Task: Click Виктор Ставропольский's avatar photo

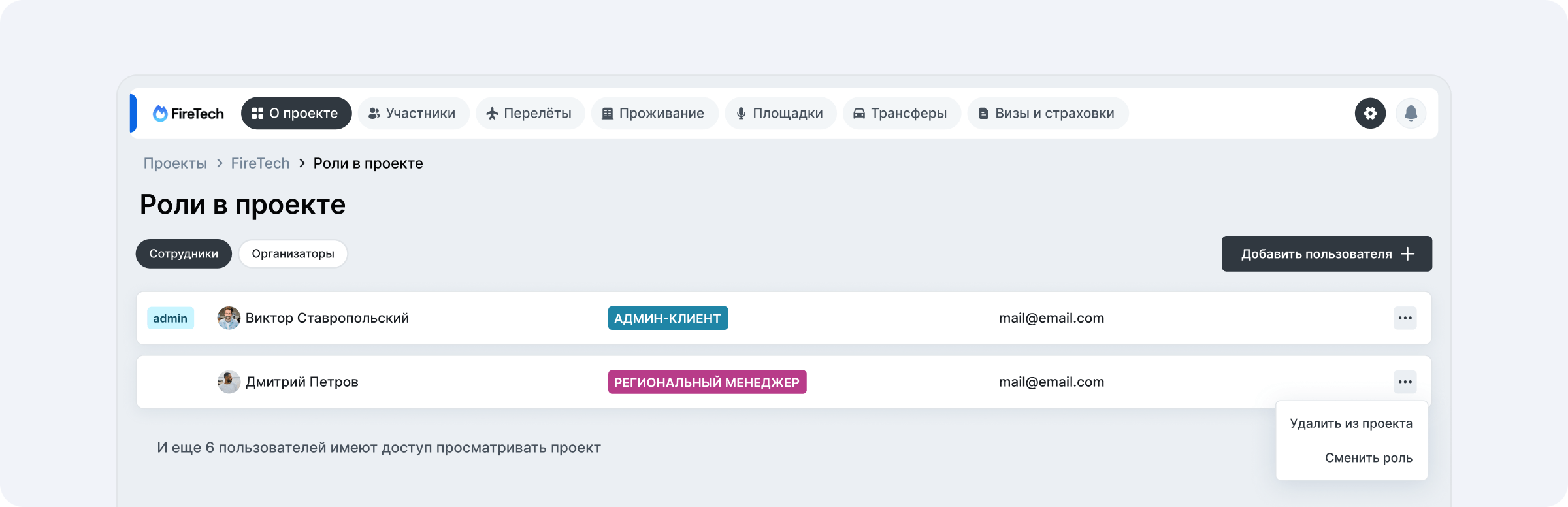Action: point(229,318)
